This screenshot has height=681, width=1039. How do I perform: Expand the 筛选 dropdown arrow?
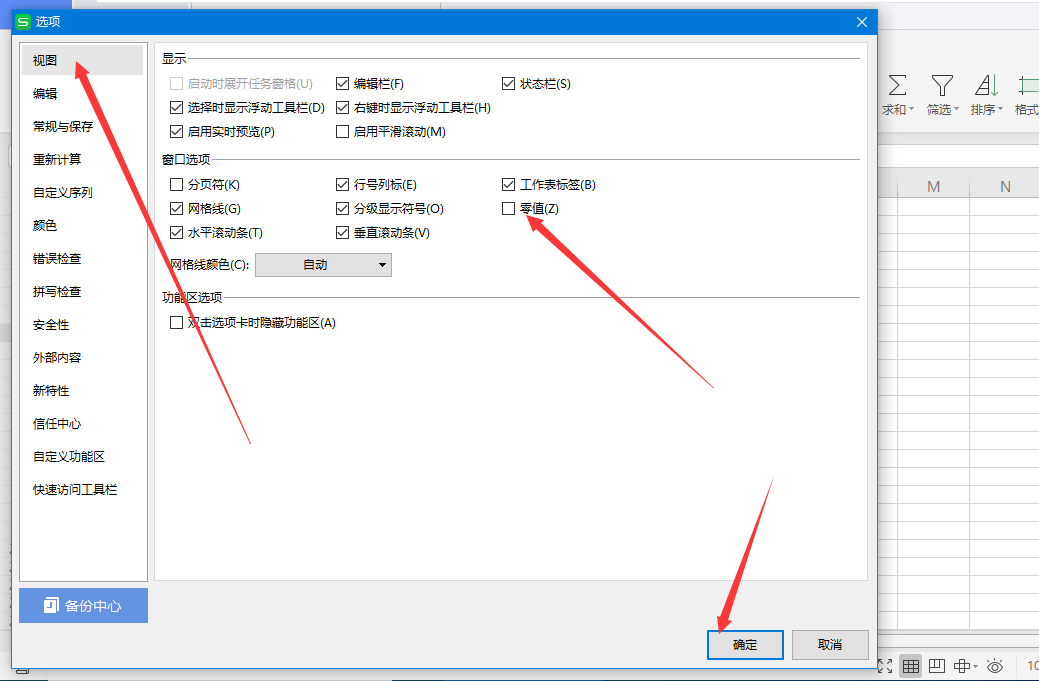pyautogui.click(x=957, y=110)
